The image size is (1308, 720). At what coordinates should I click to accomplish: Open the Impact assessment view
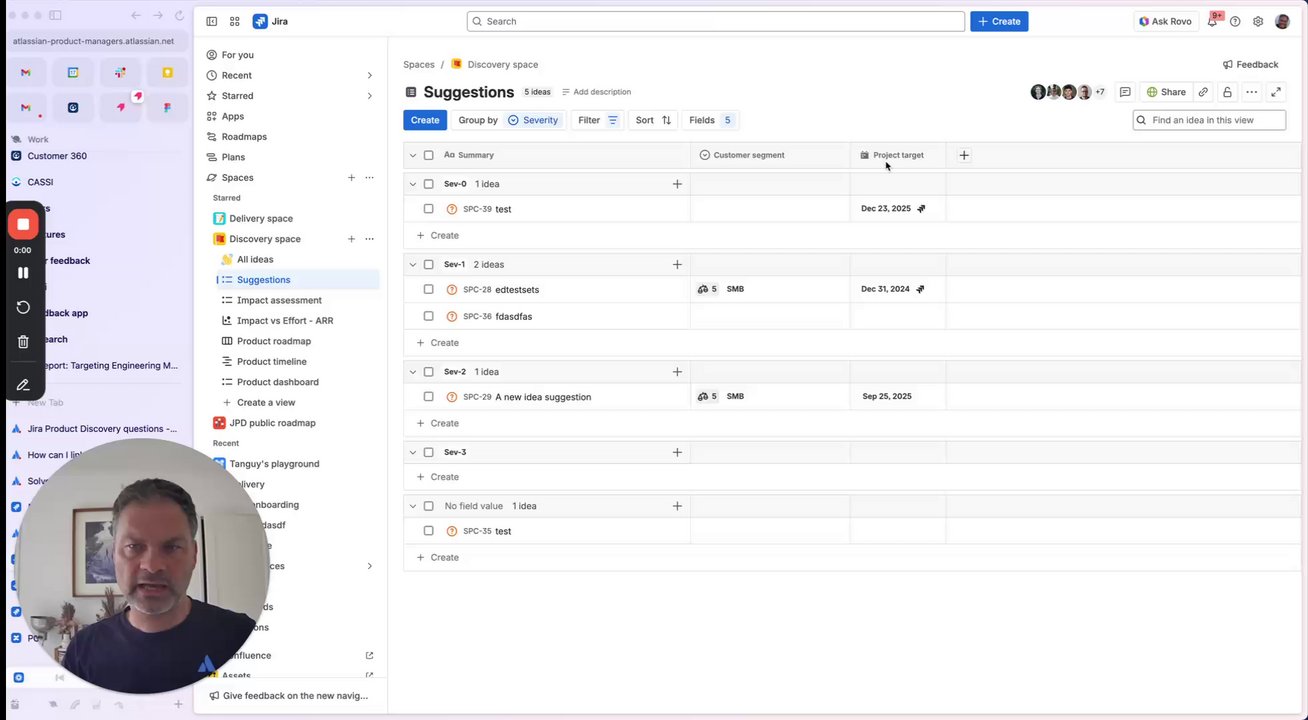279,300
